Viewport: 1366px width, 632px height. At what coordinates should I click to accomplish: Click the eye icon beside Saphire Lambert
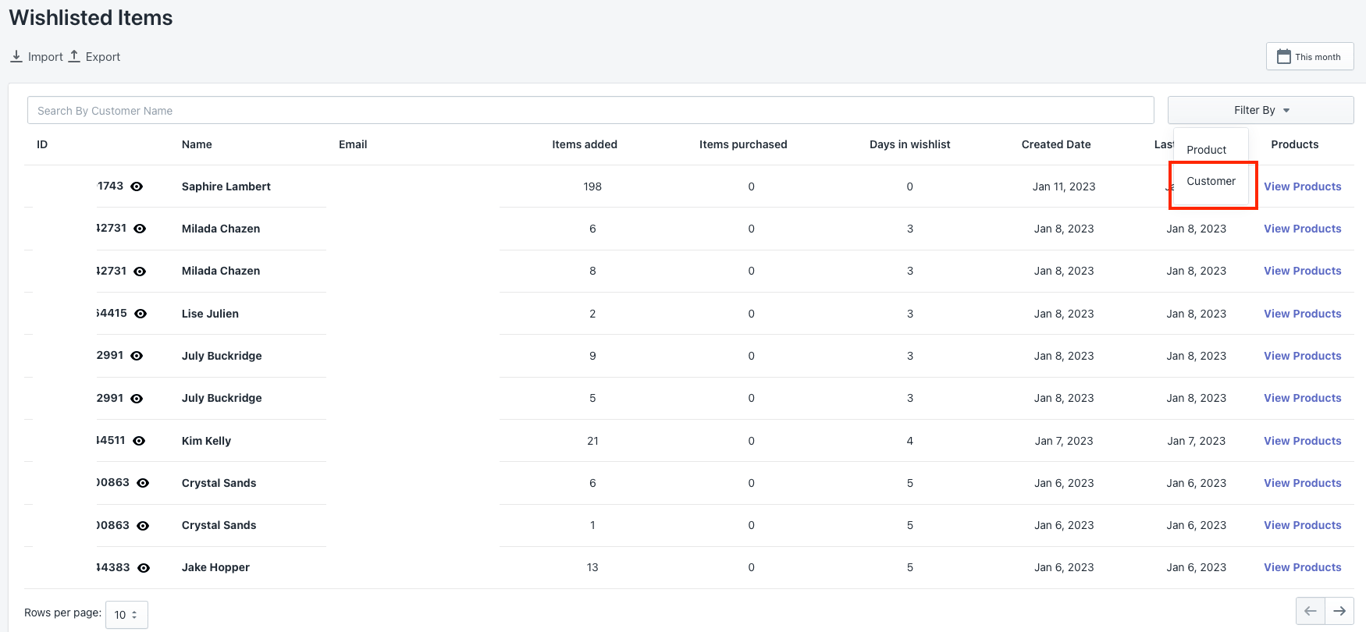pos(137,187)
